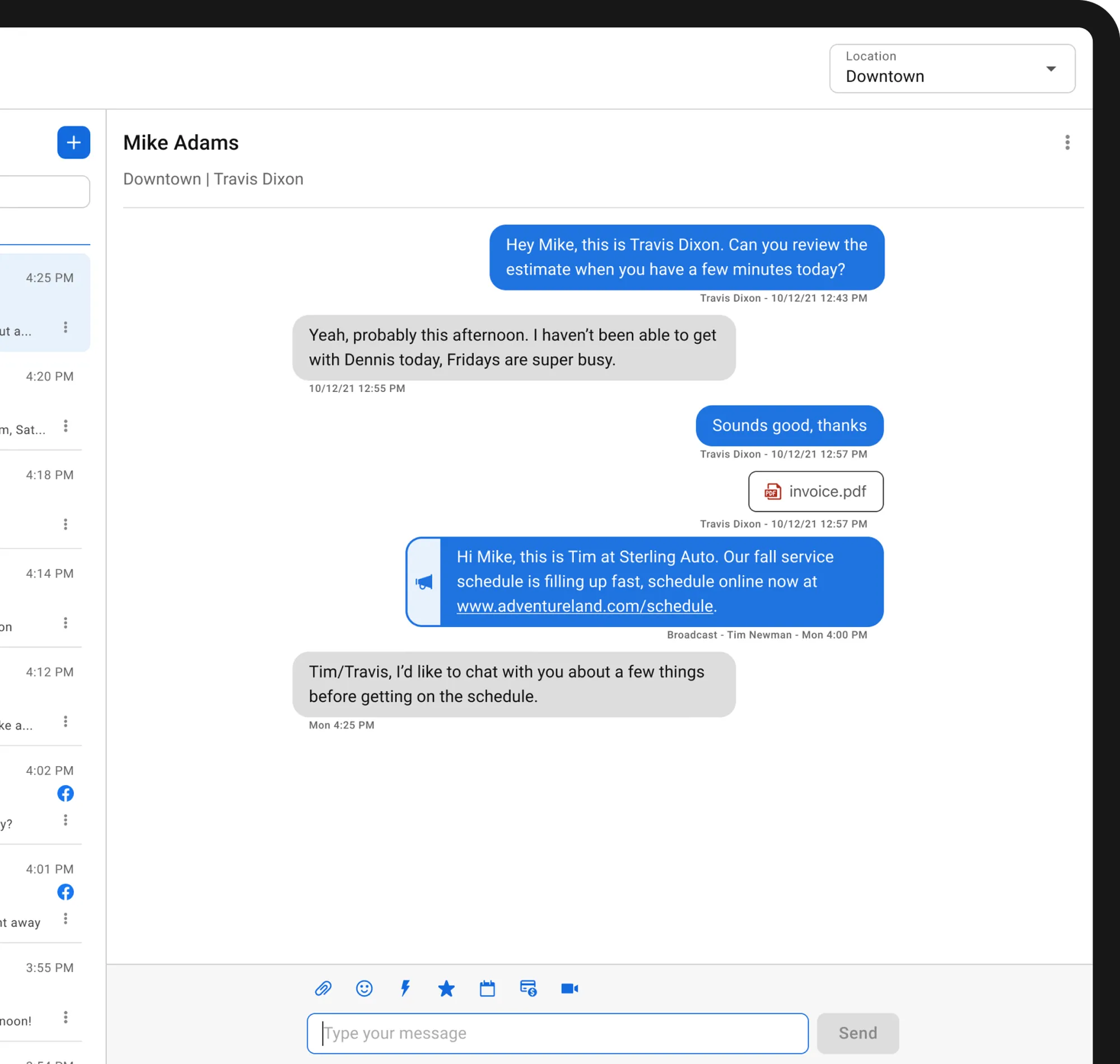Viewport: 1120px width, 1064px height.
Task: Attach a file with the paperclip icon
Action: coord(323,989)
